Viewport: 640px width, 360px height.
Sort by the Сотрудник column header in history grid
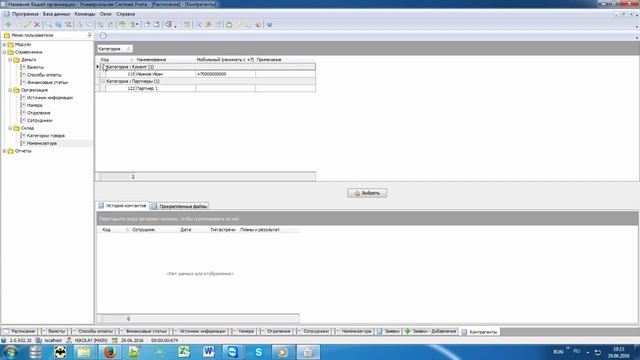155,230
